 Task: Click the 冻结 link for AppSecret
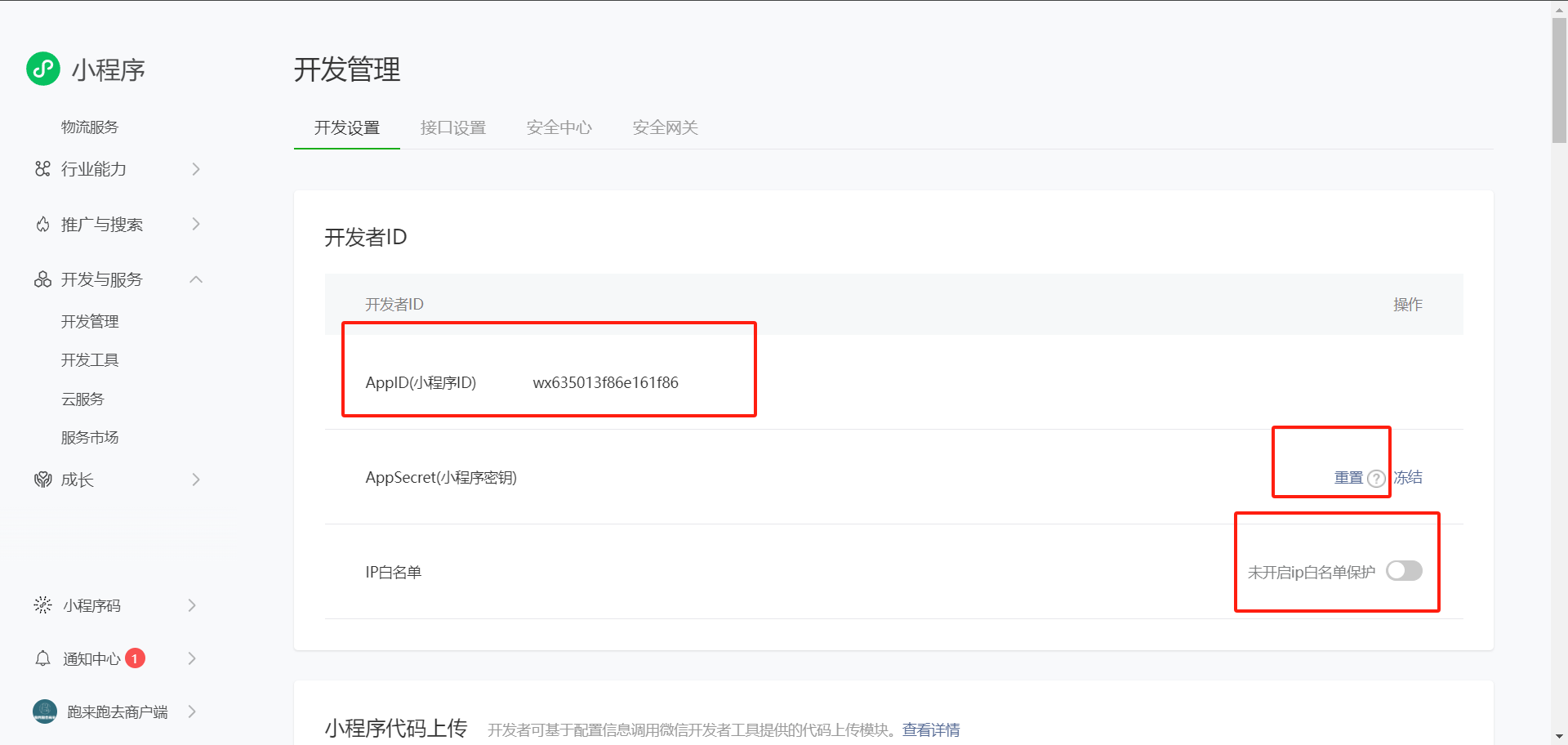click(x=1408, y=477)
